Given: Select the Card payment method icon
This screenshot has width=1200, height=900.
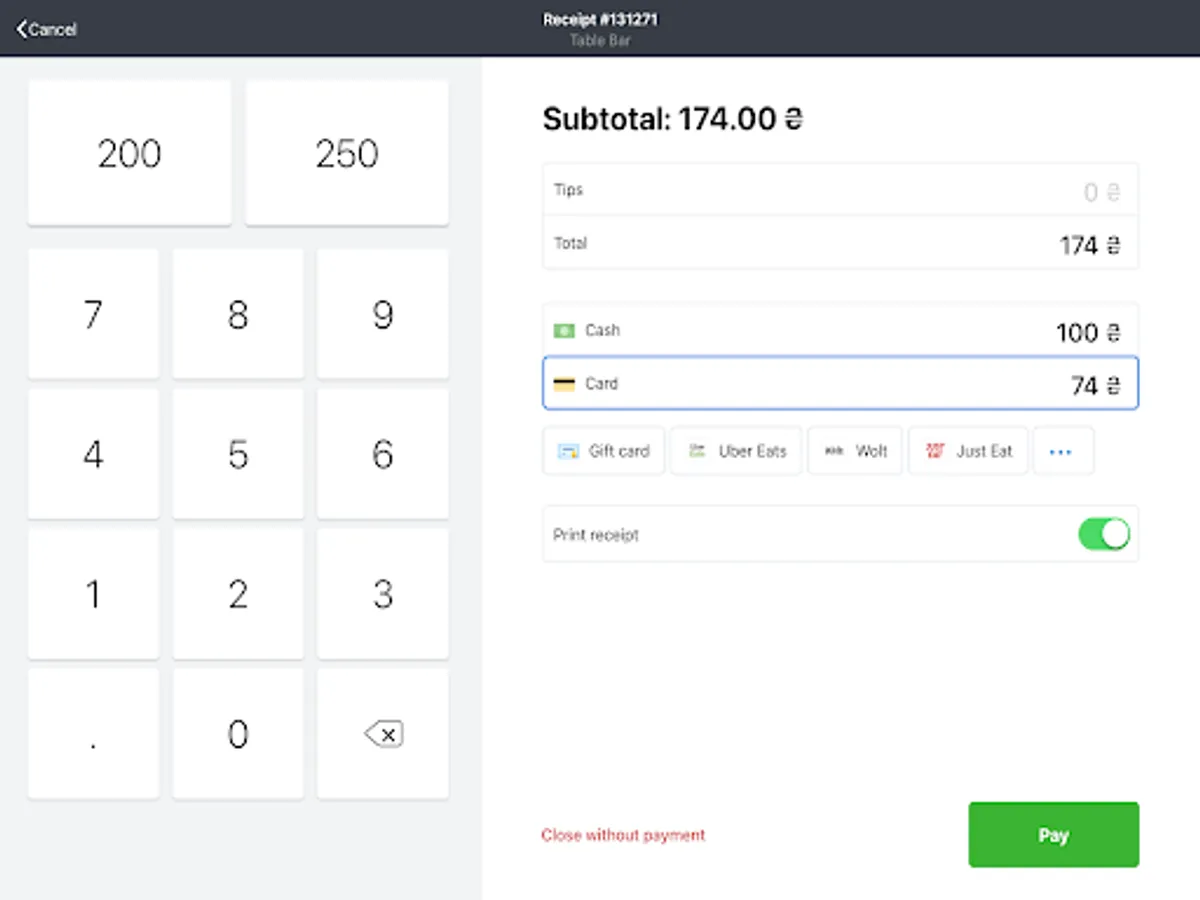Looking at the screenshot, I should pyautogui.click(x=565, y=383).
